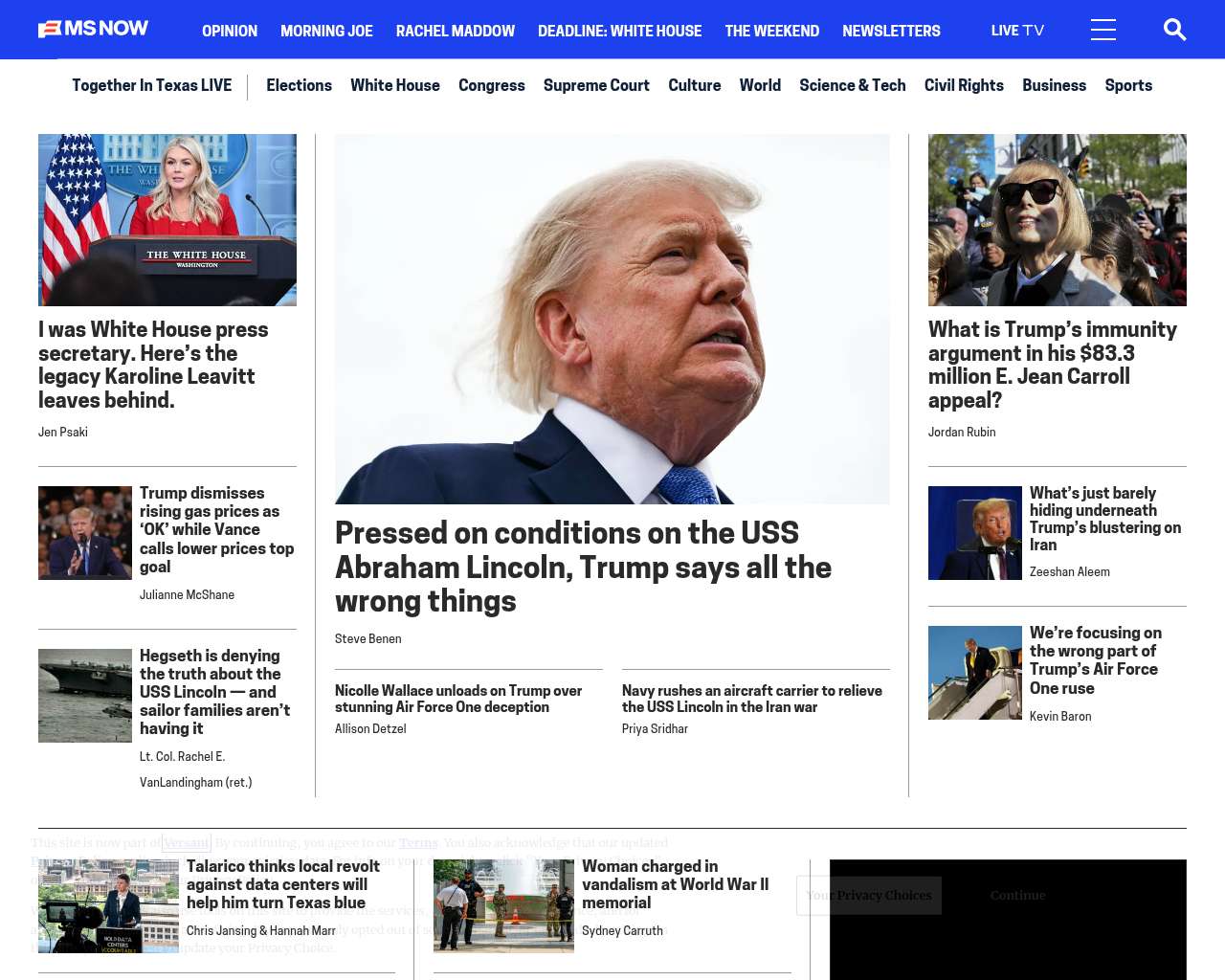Open the Rachel Maddow show page
This screenshot has height=980, width=1225.
pyautogui.click(x=456, y=31)
